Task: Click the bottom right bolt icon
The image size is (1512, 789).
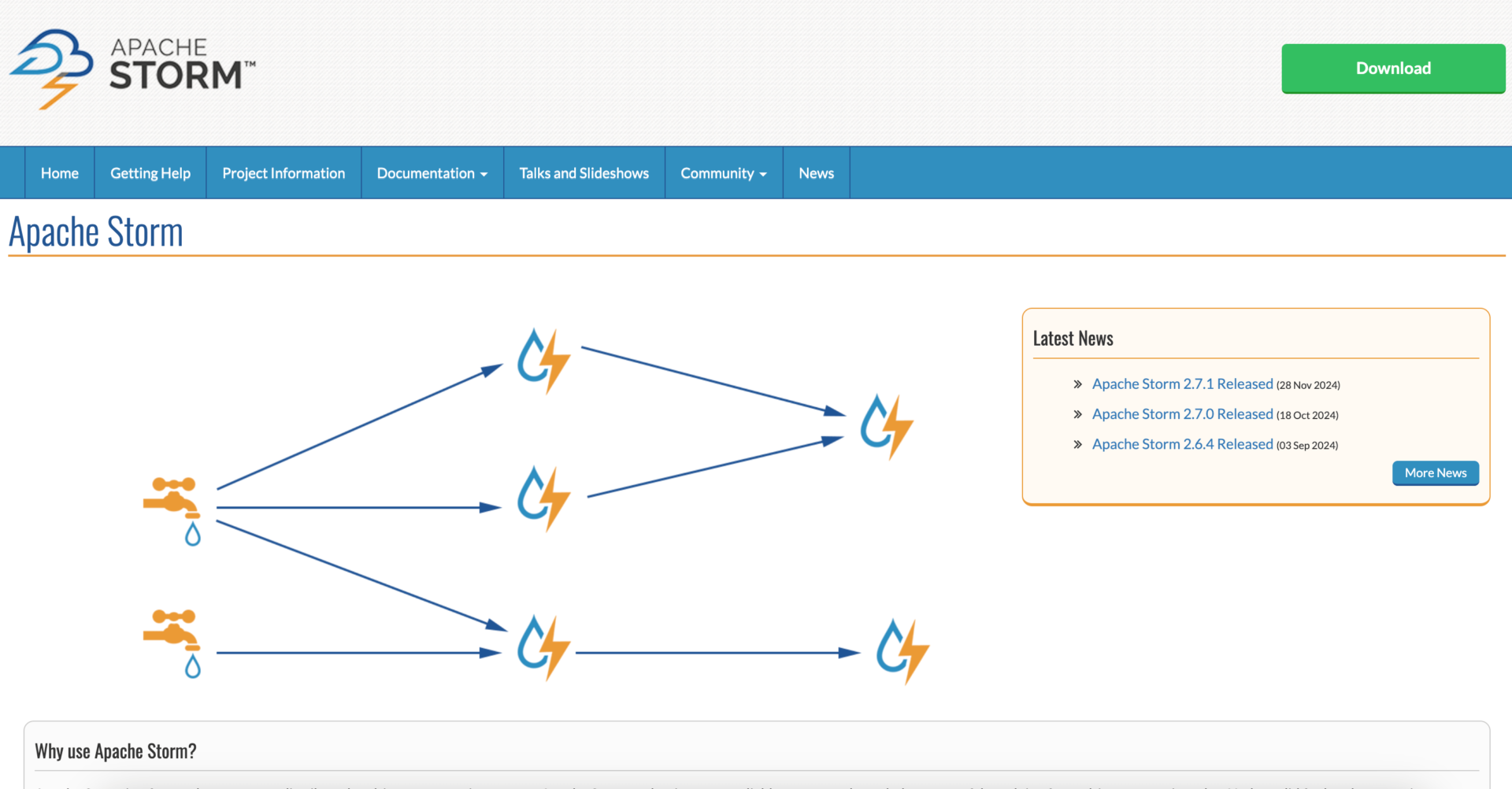Action: (902, 650)
